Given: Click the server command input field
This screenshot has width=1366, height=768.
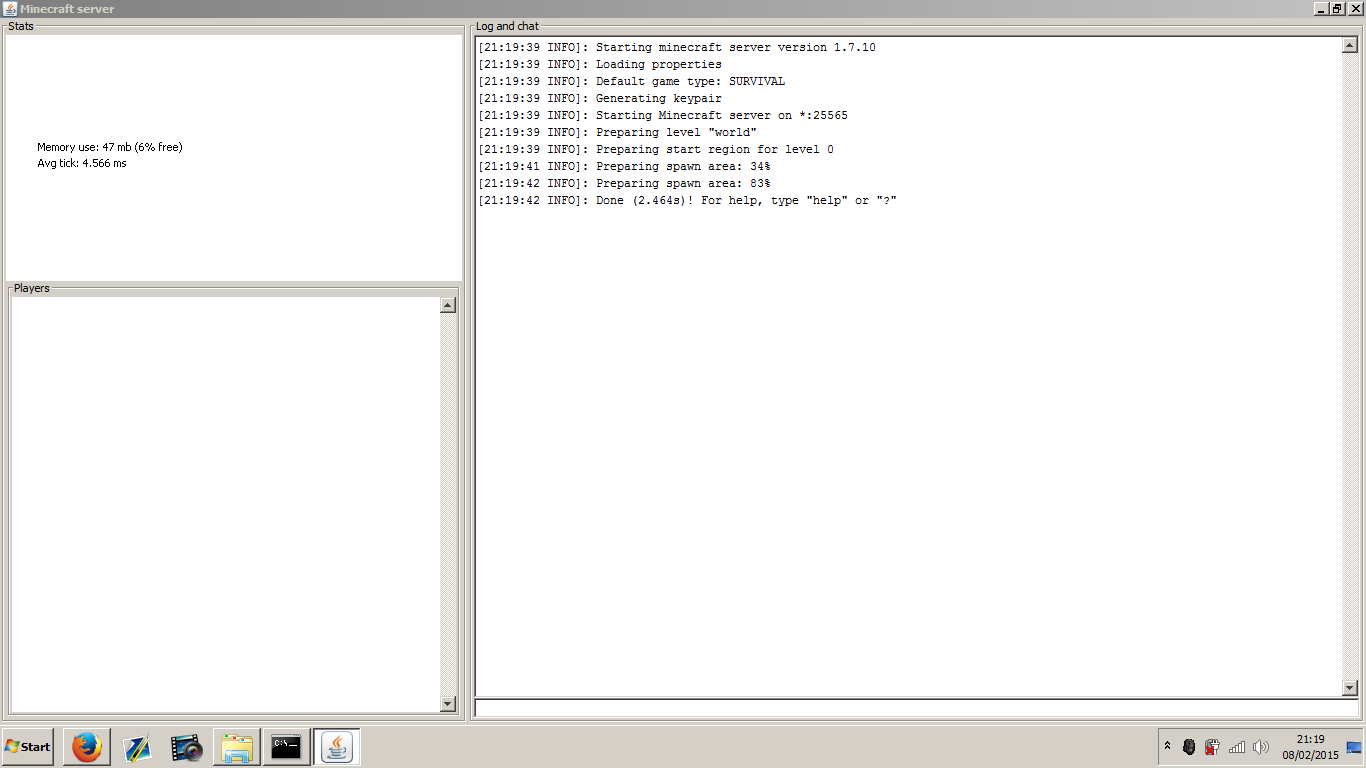Looking at the screenshot, I should pyautogui.click(x=916, y=709).
